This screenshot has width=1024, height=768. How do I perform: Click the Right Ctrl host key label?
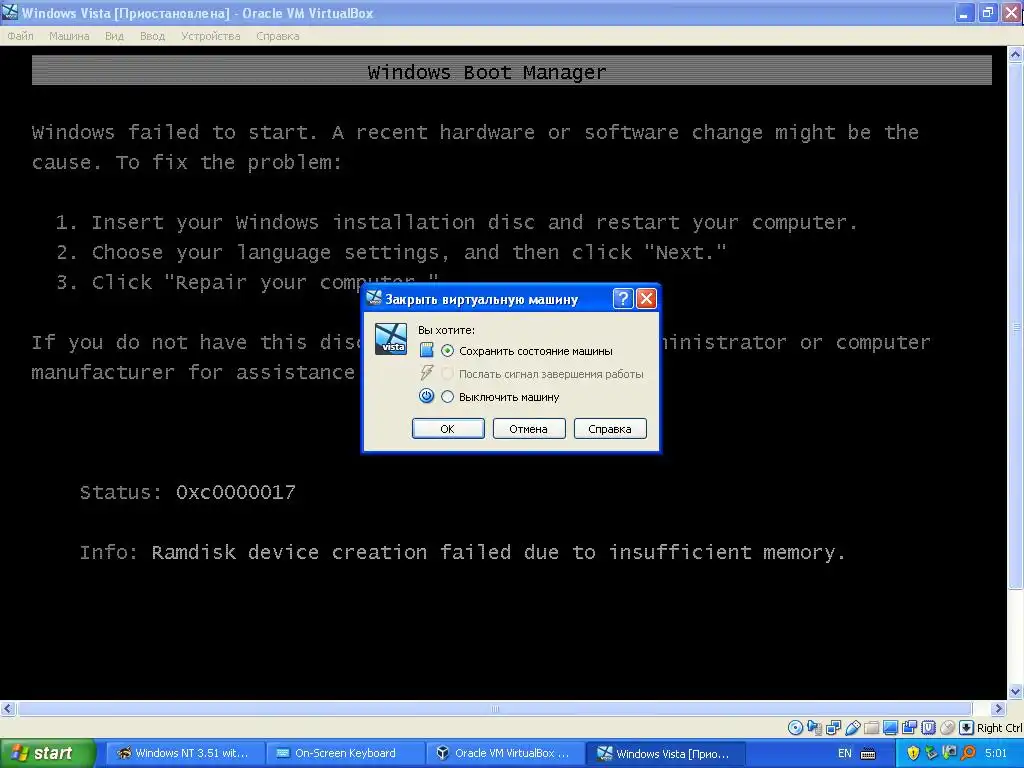[x=999, y=728]
